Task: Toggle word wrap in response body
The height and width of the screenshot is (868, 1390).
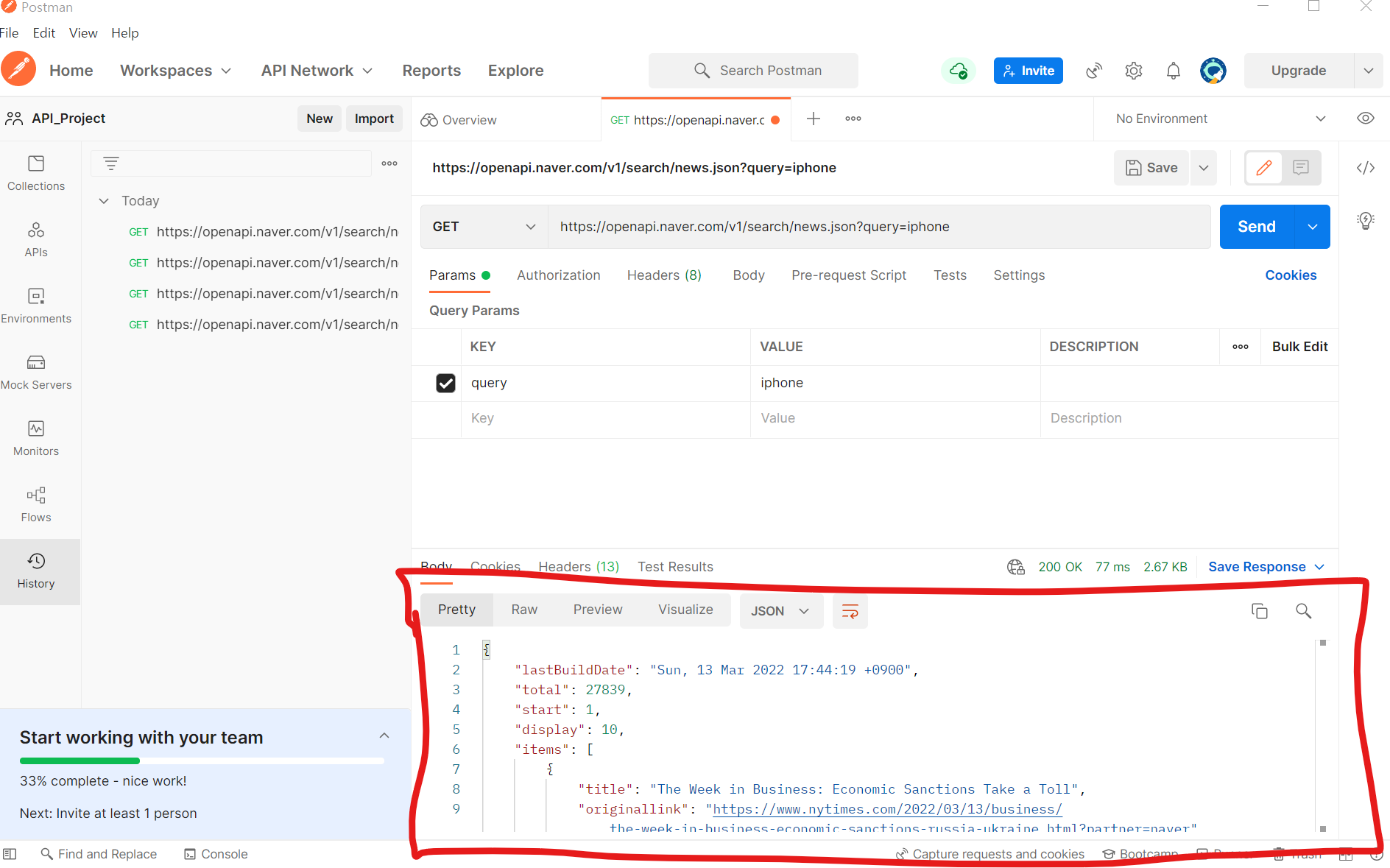Action: [x=850, y=611]
